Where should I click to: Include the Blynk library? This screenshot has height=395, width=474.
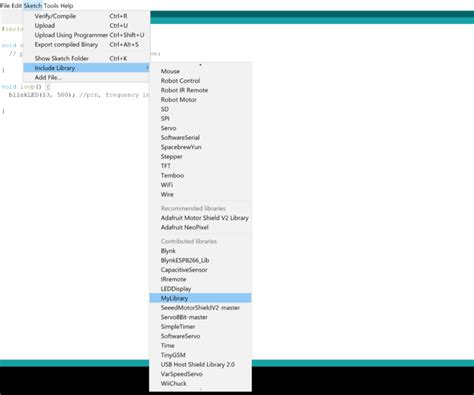(x=200, y=251)
